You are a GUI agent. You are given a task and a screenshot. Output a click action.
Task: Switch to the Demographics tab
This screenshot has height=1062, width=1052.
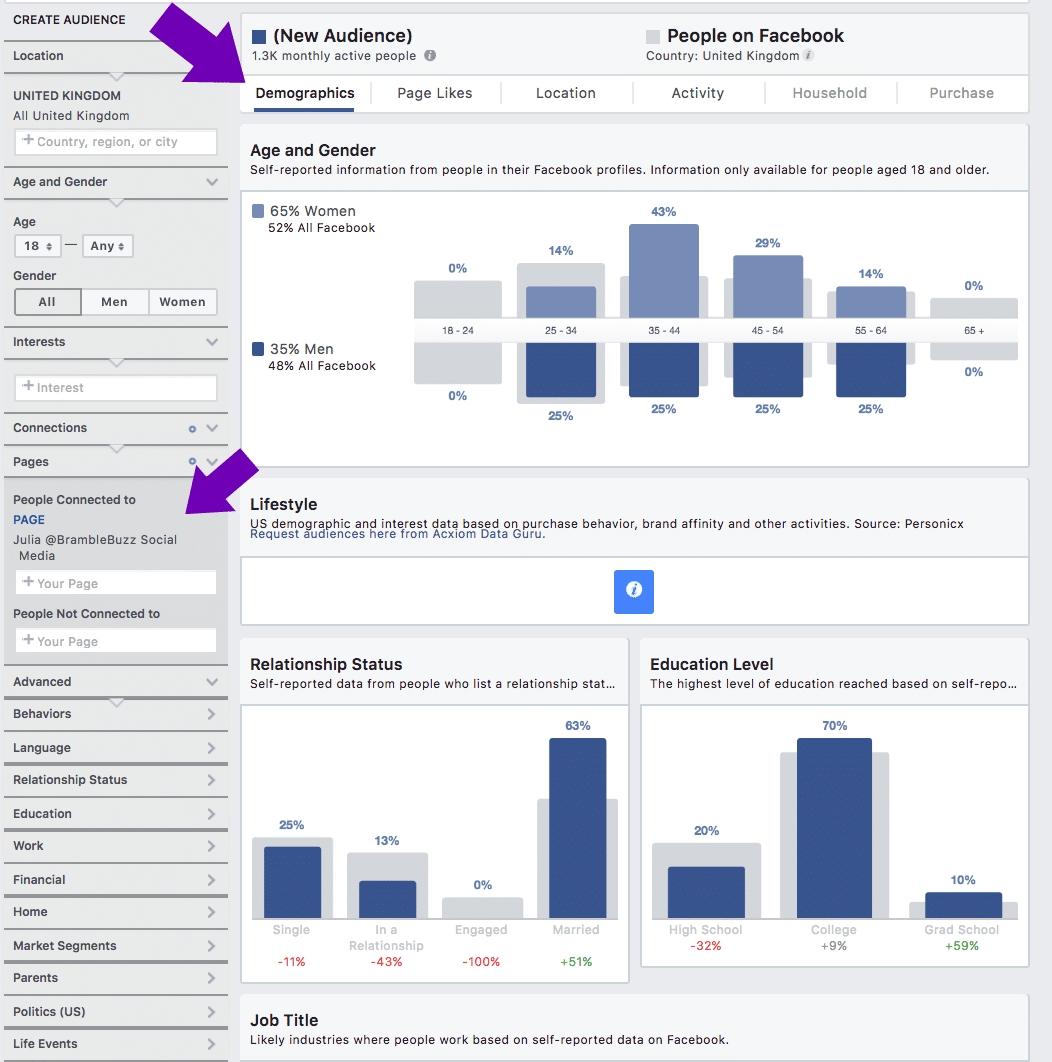pyautogui.click(x=305, y=93)
